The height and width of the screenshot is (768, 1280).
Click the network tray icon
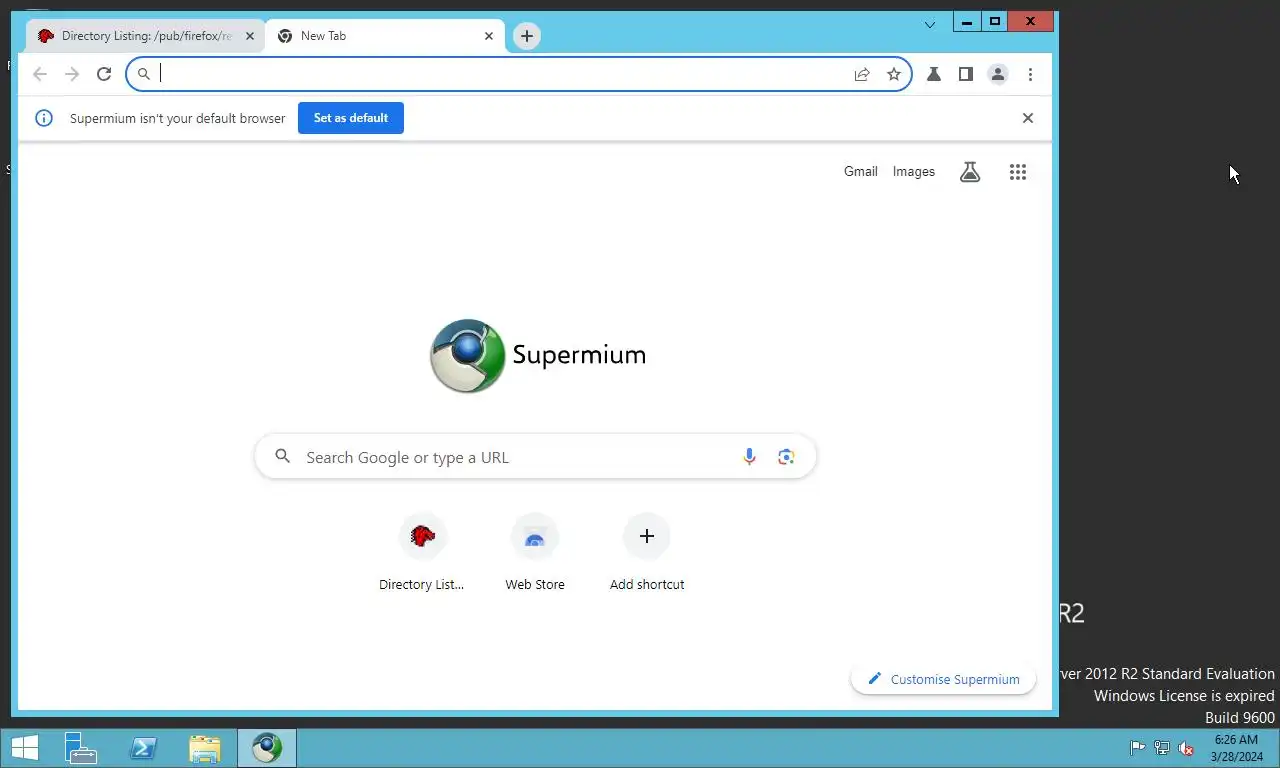coord(1162,748)
